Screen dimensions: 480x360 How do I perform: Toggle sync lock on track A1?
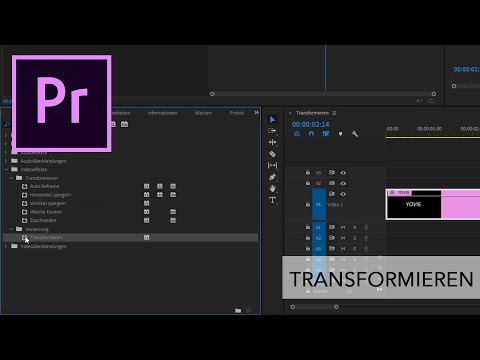pos(332,227)
